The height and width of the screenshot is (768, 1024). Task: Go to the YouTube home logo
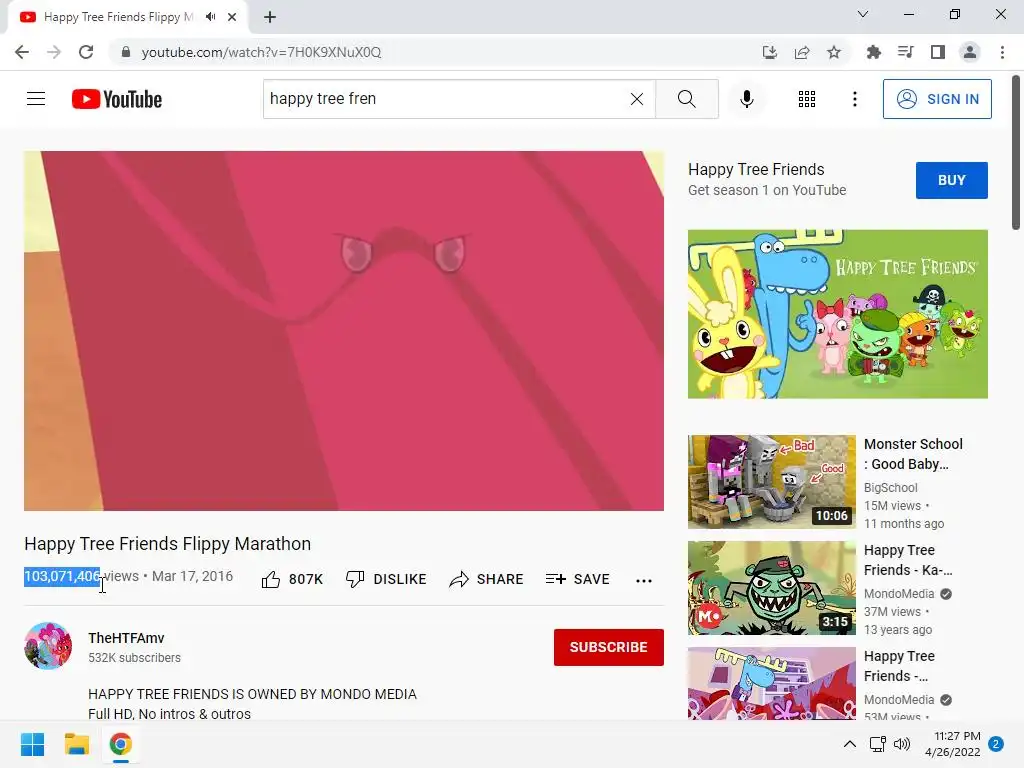(117, 99)
